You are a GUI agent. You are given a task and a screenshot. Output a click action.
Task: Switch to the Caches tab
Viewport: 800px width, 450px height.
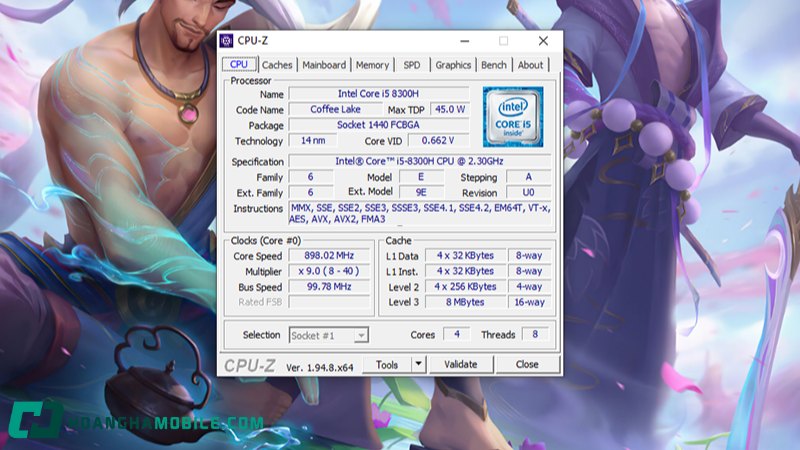(277, 65)
